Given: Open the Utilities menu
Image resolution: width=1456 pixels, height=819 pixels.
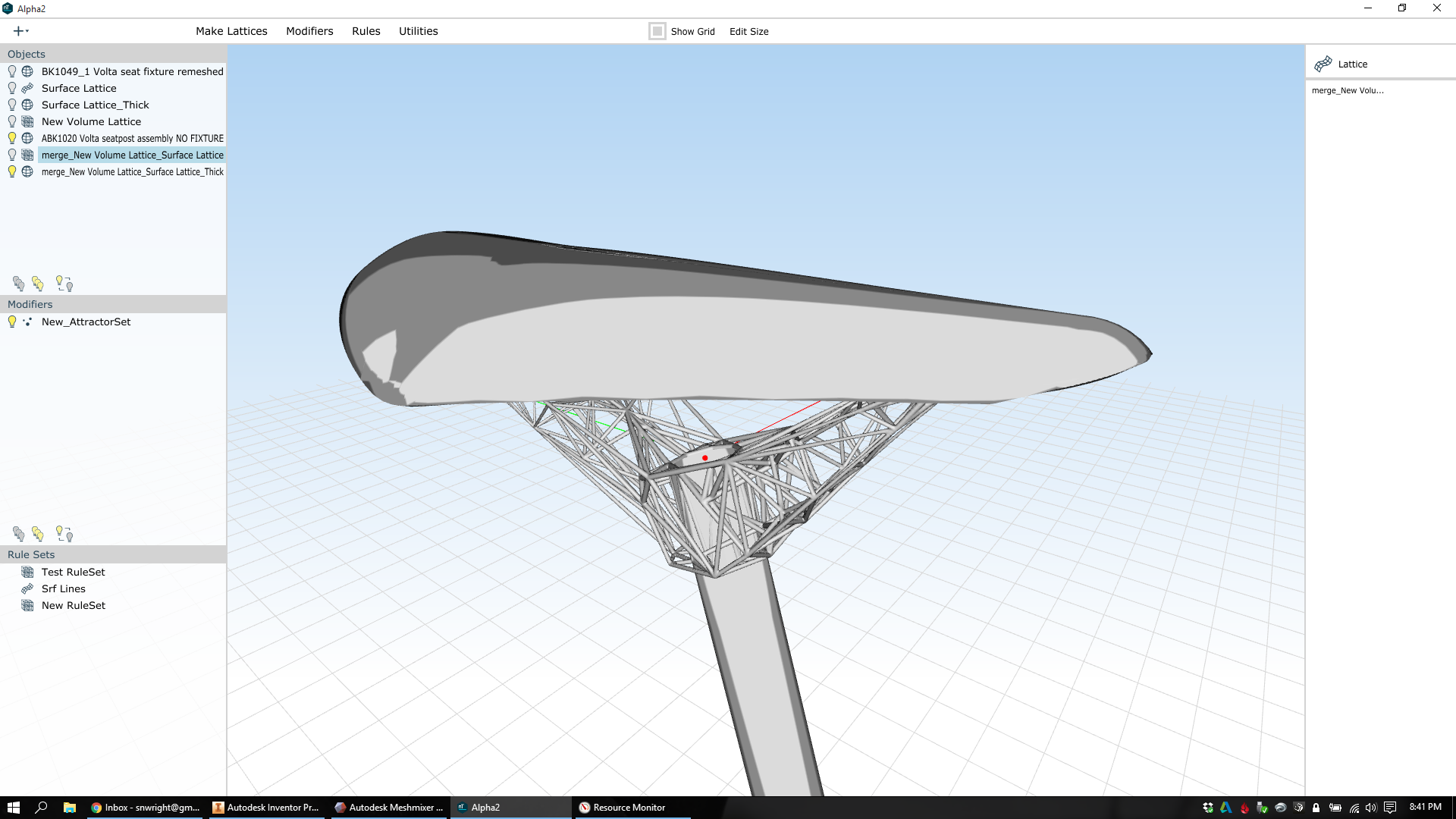Looking at the screenshot, I should [419, 31].
